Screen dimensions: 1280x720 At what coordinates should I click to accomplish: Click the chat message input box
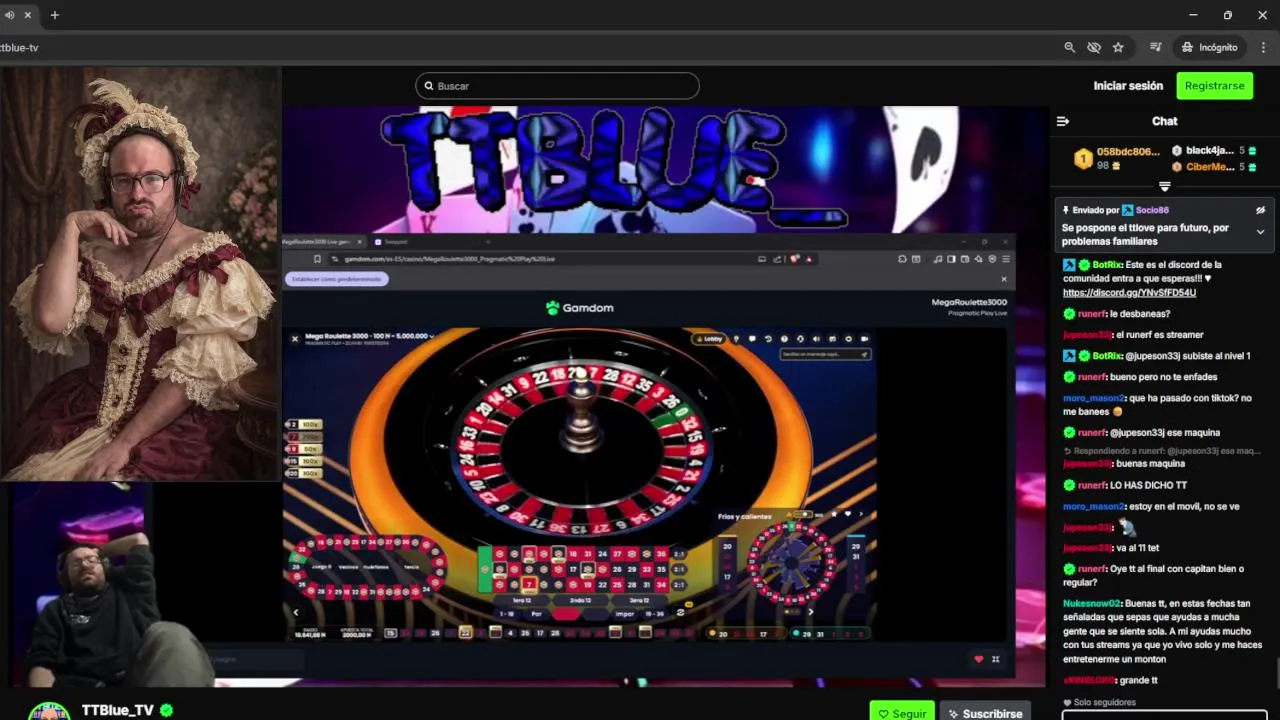tap(1164, 714)
